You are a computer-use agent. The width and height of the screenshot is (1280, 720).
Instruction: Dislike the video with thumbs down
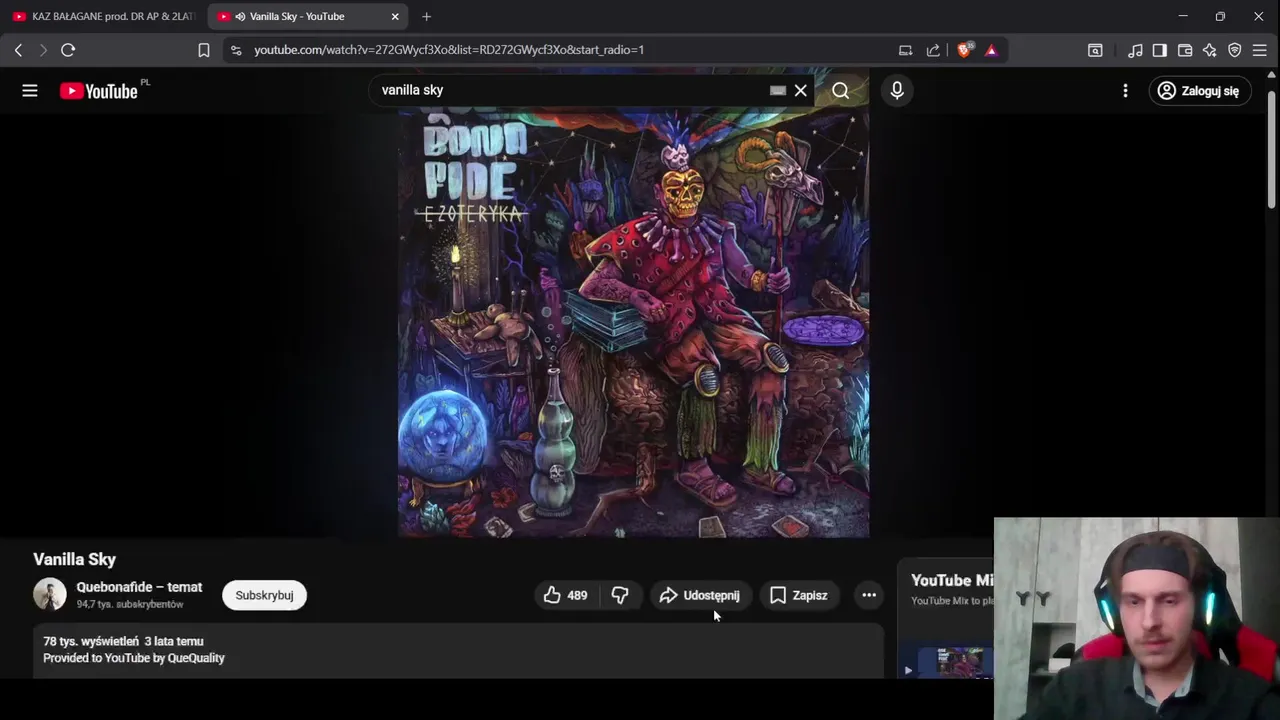620,595
